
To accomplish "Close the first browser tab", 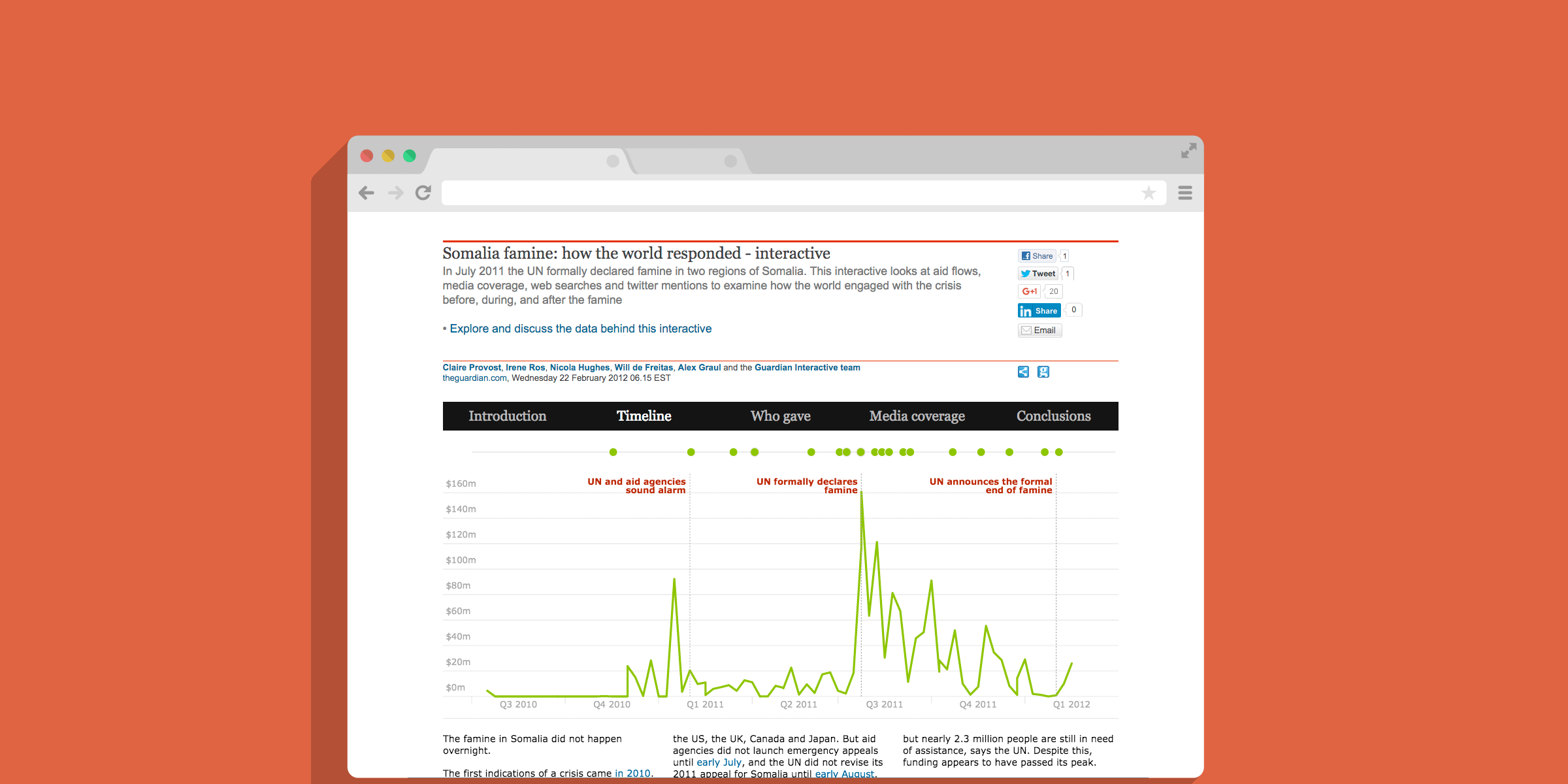I will [613, 161].
